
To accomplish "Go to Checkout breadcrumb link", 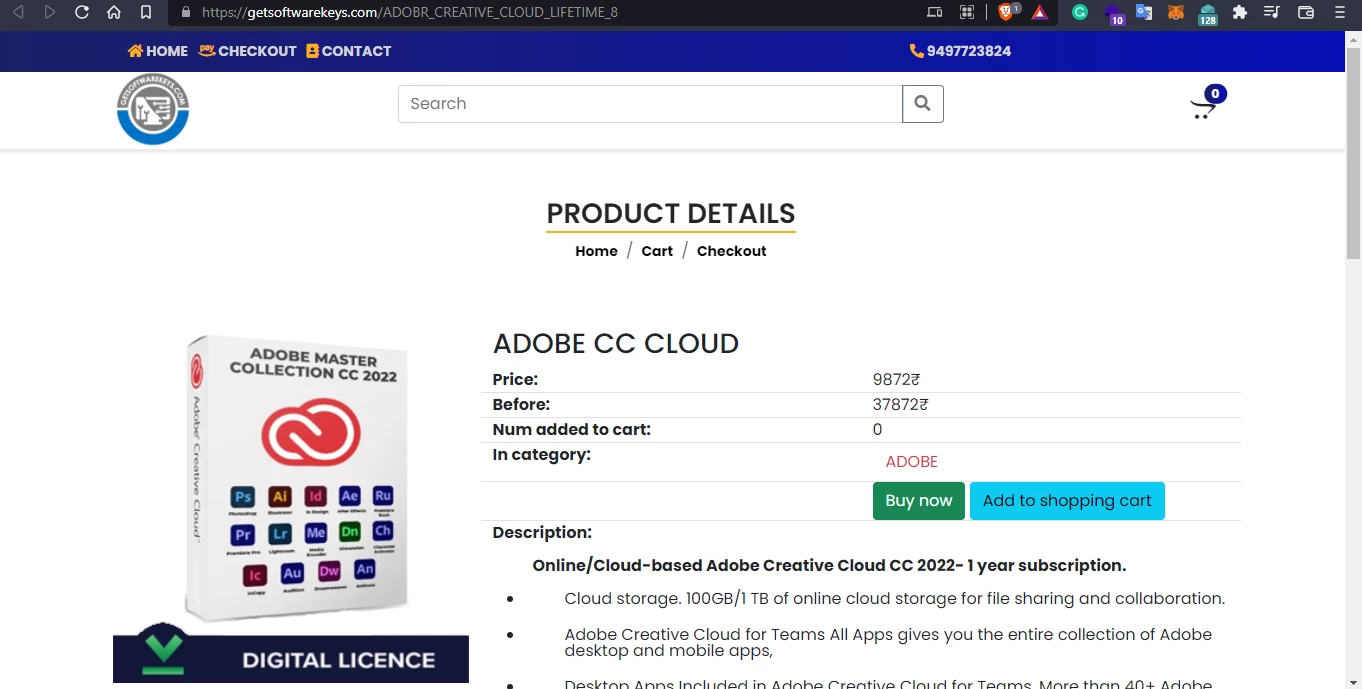I will tap(732, 251).
